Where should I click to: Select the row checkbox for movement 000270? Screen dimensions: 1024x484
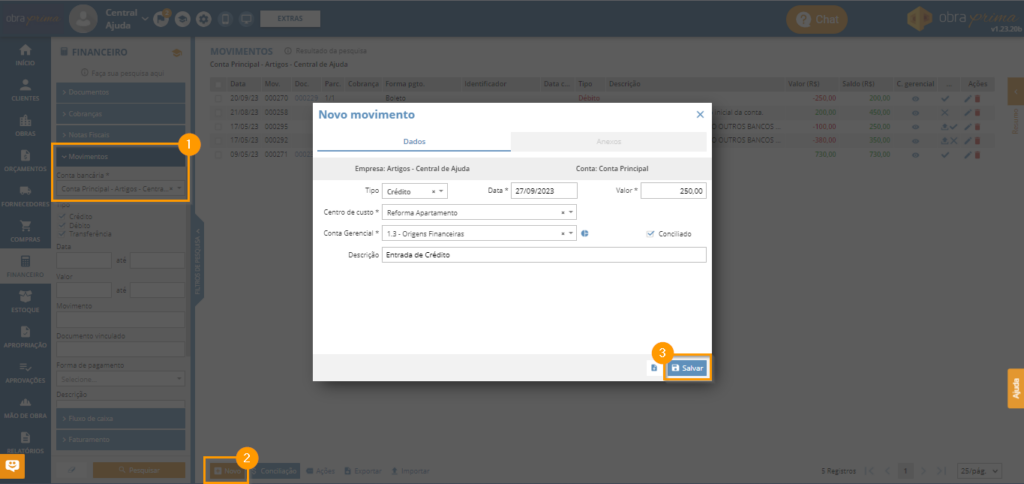(x=218, y=99)
